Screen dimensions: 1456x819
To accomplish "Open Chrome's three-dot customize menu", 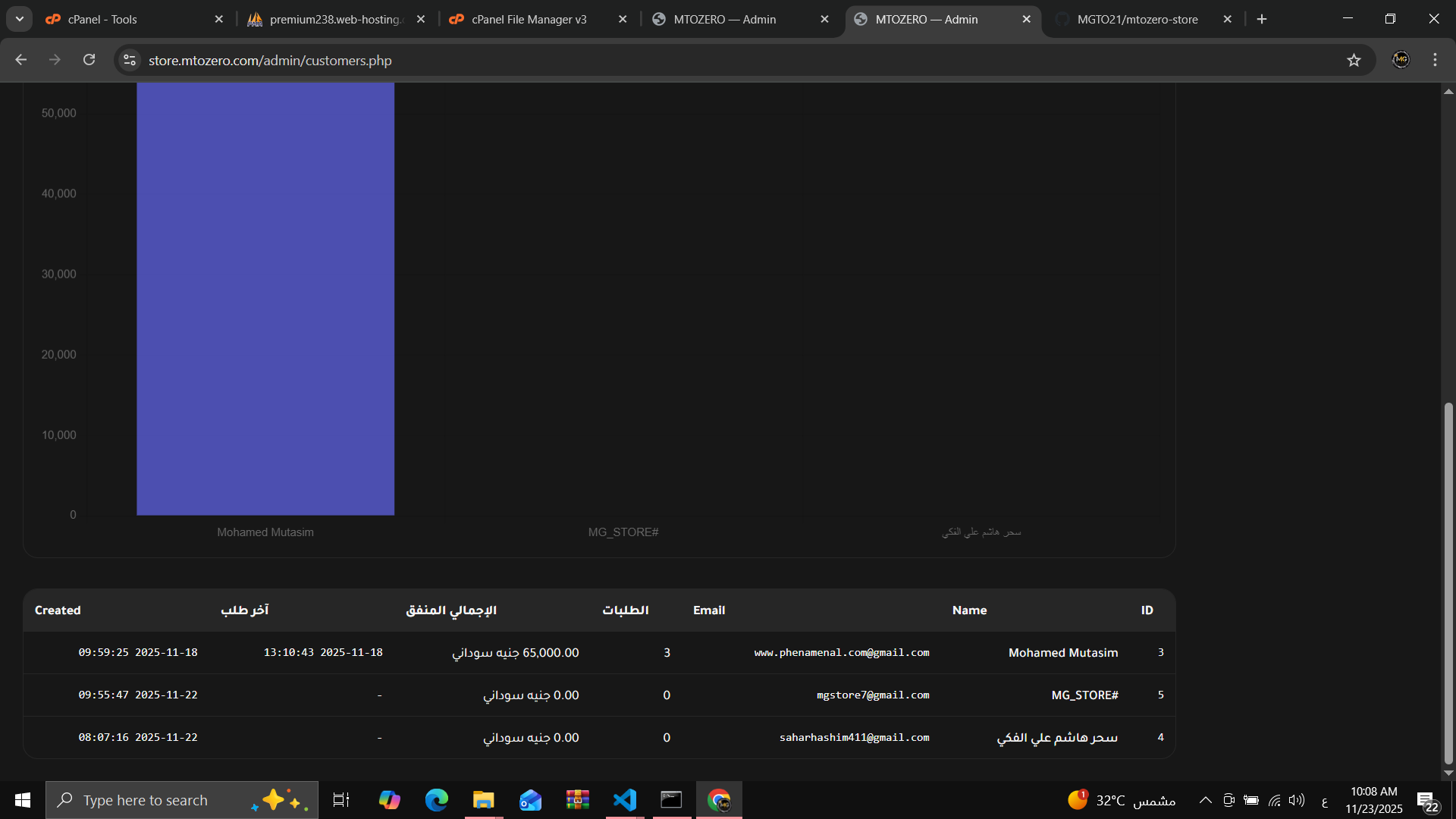I will [x=1435, y=60].
